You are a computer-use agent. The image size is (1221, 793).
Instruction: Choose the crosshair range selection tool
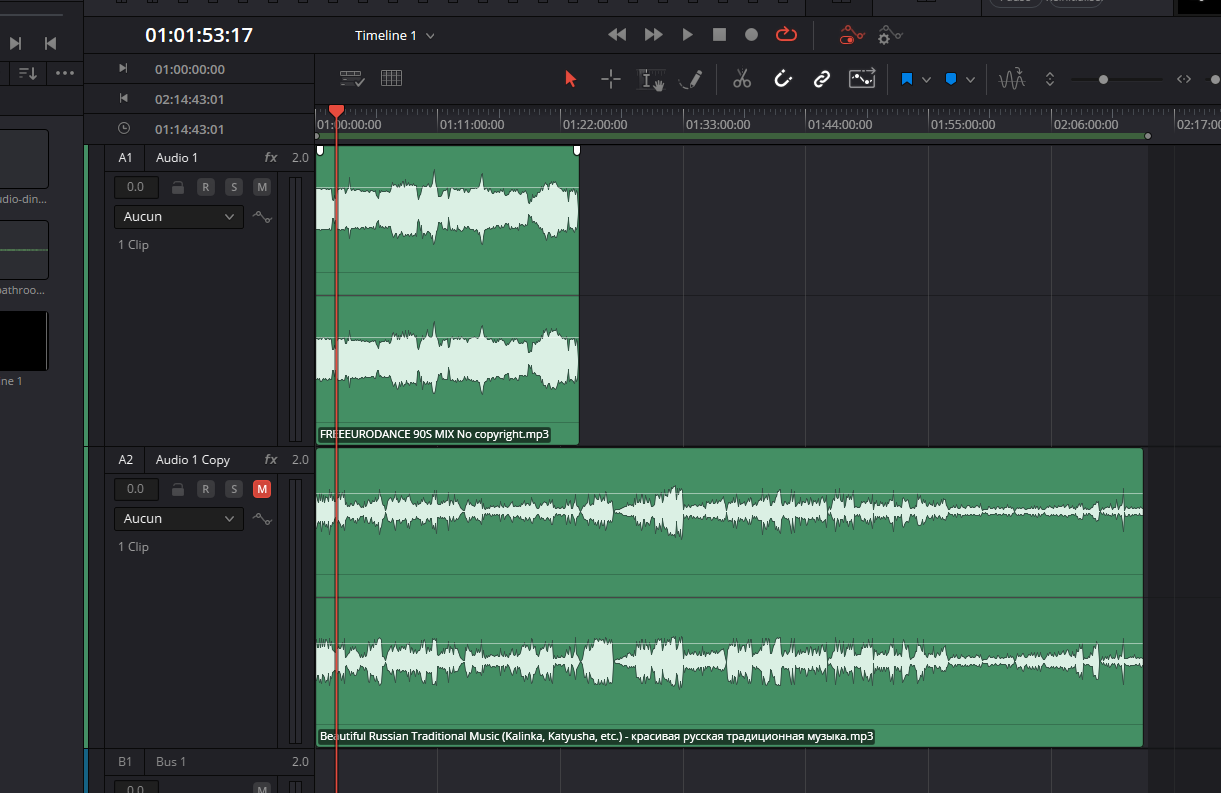tap(610, 79)
